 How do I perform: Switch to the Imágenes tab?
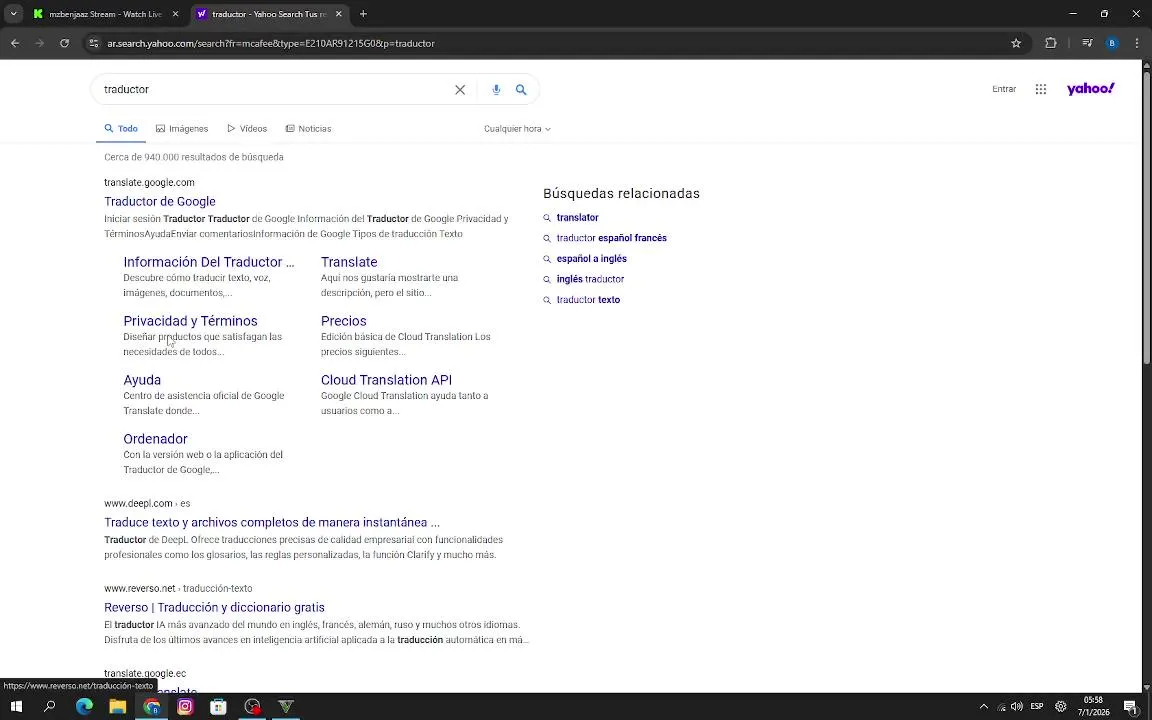pos(182,129)
